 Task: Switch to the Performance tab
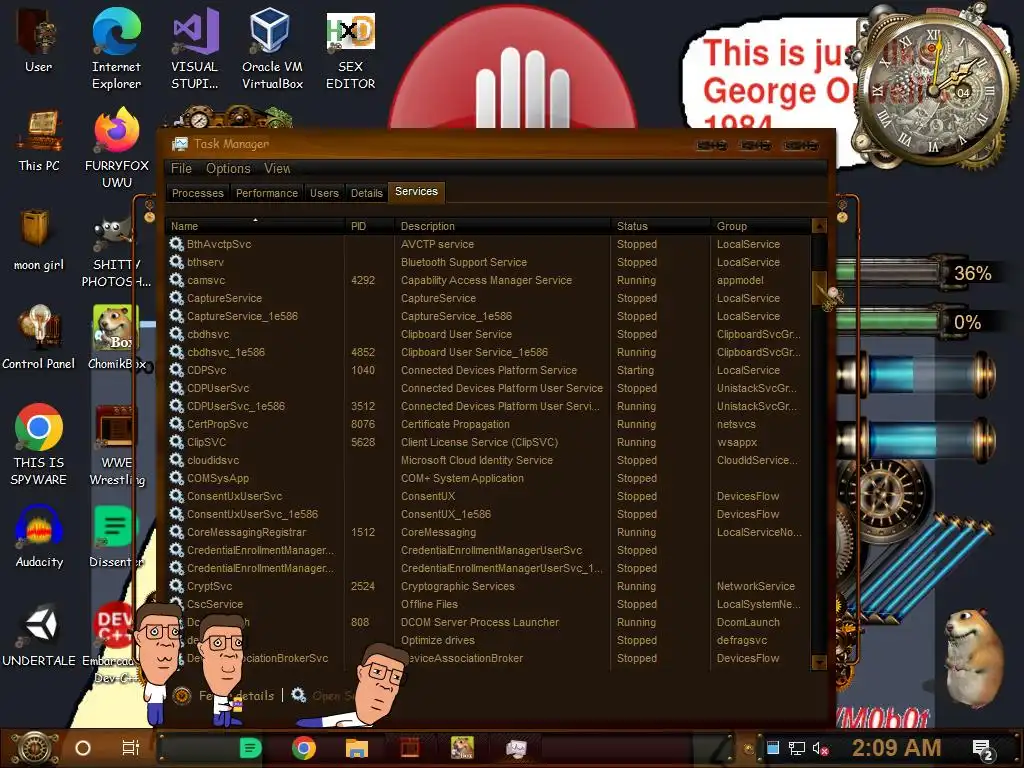[x=266, y=193]
